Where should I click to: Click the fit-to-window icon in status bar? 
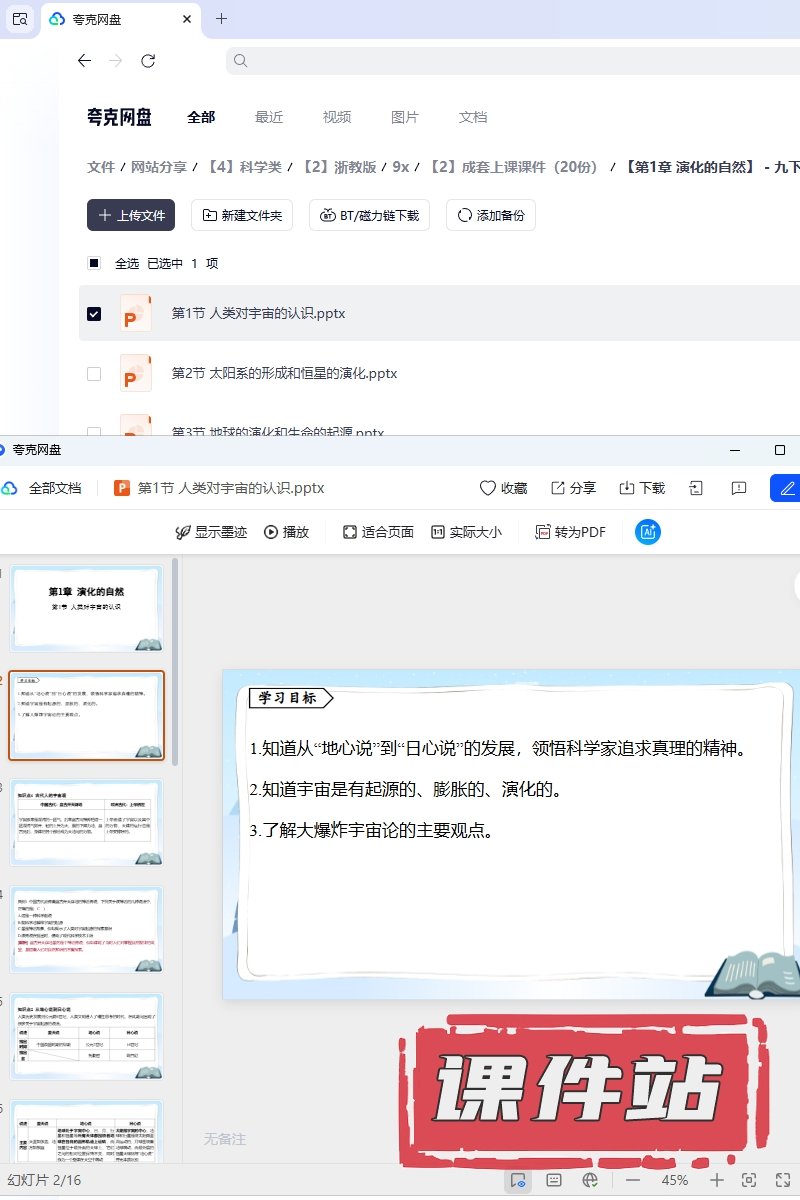click(x=749, y=1180)
